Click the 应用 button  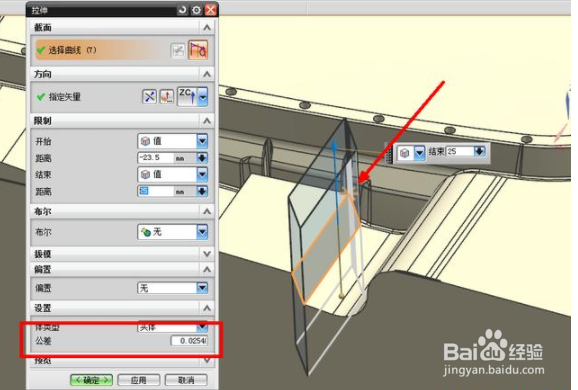(x=139, y=380)
